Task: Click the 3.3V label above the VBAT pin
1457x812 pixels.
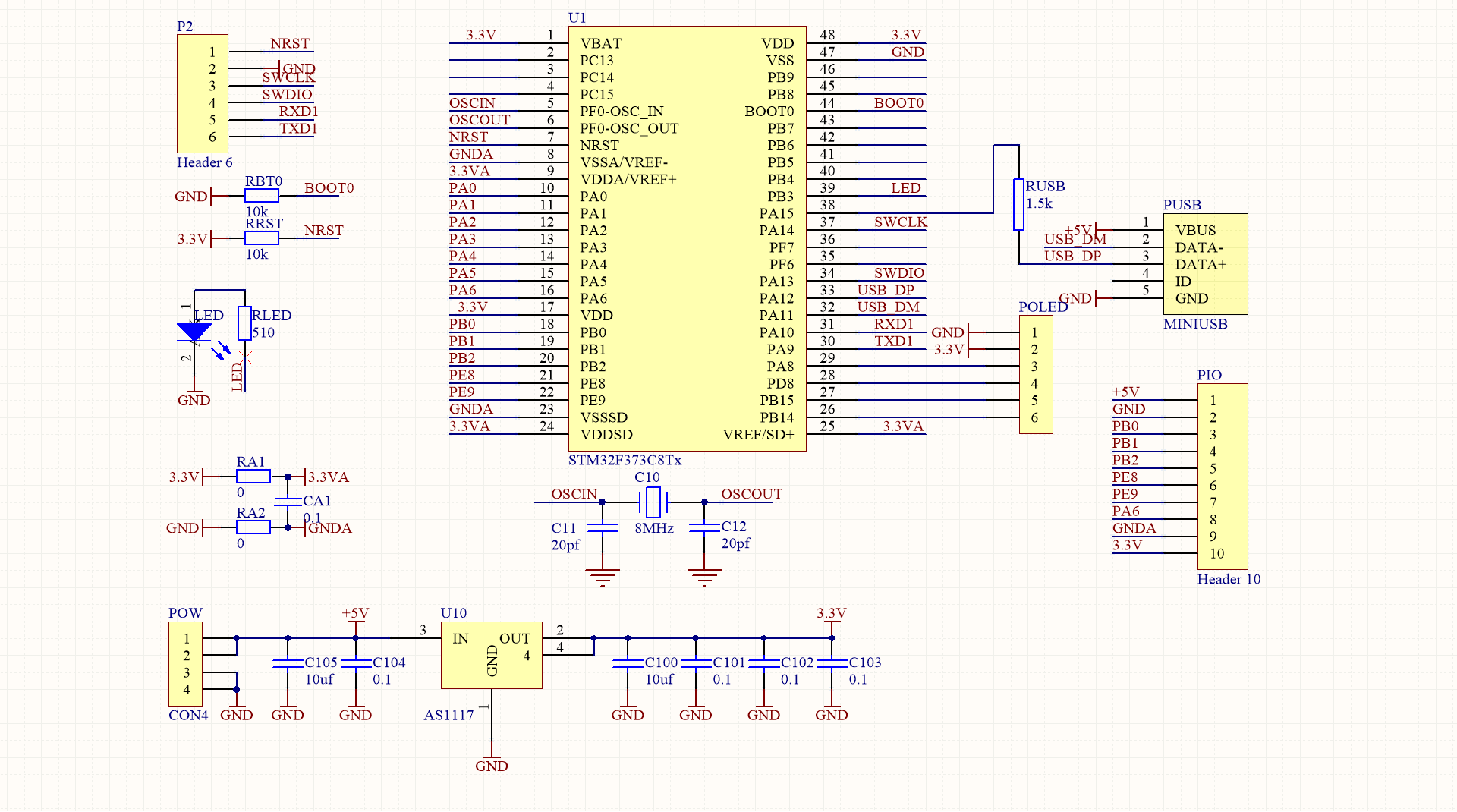Action: click(x=481, y=34)
